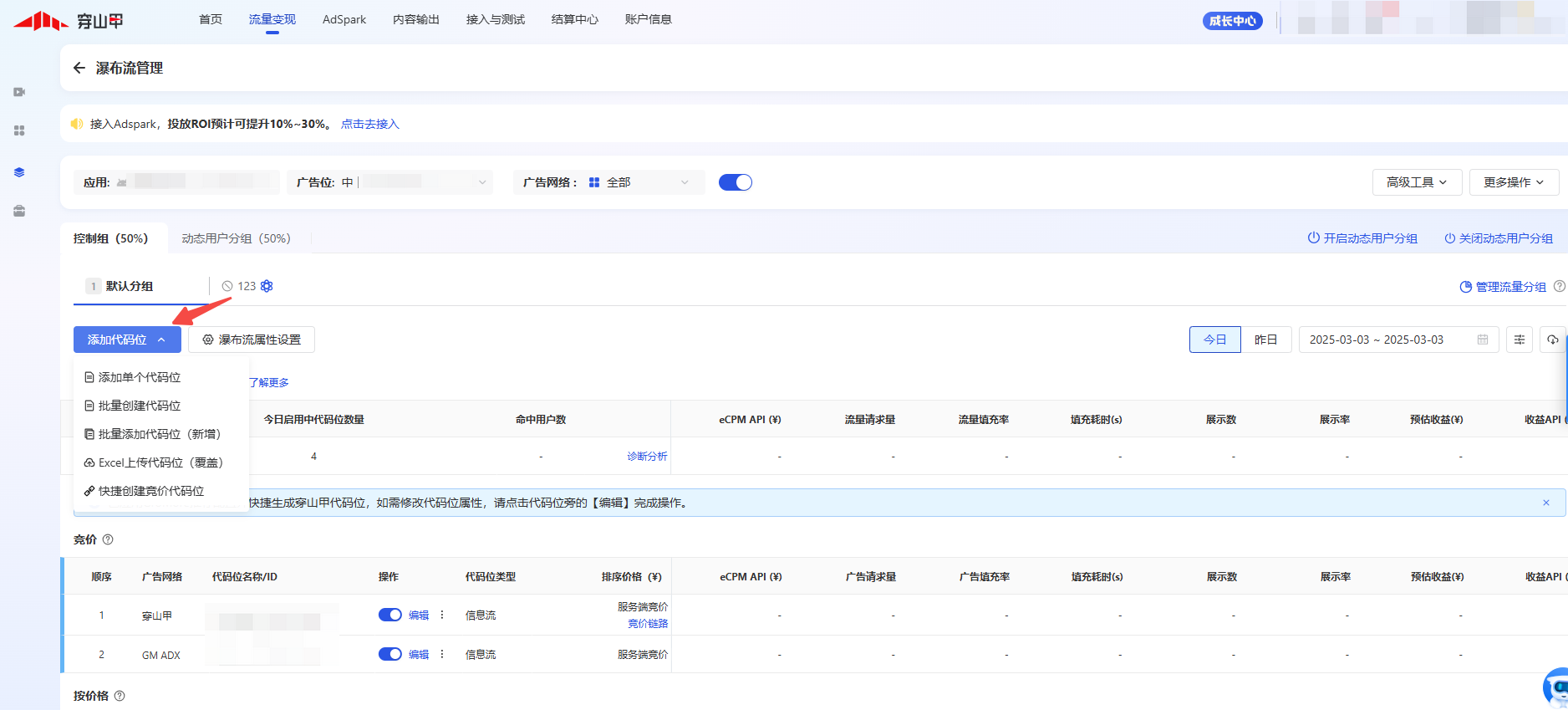Disable the 穿山甲 code slot toggle
Screen dimensions: 1568x710
(x=389, y=615)
